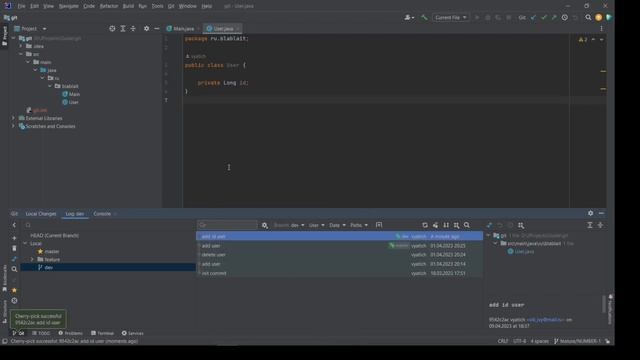Image resolution: width=640 pixels, height=360 pixels.
Task: Open the Problems tool window button
Action: (x=70, y=333)
